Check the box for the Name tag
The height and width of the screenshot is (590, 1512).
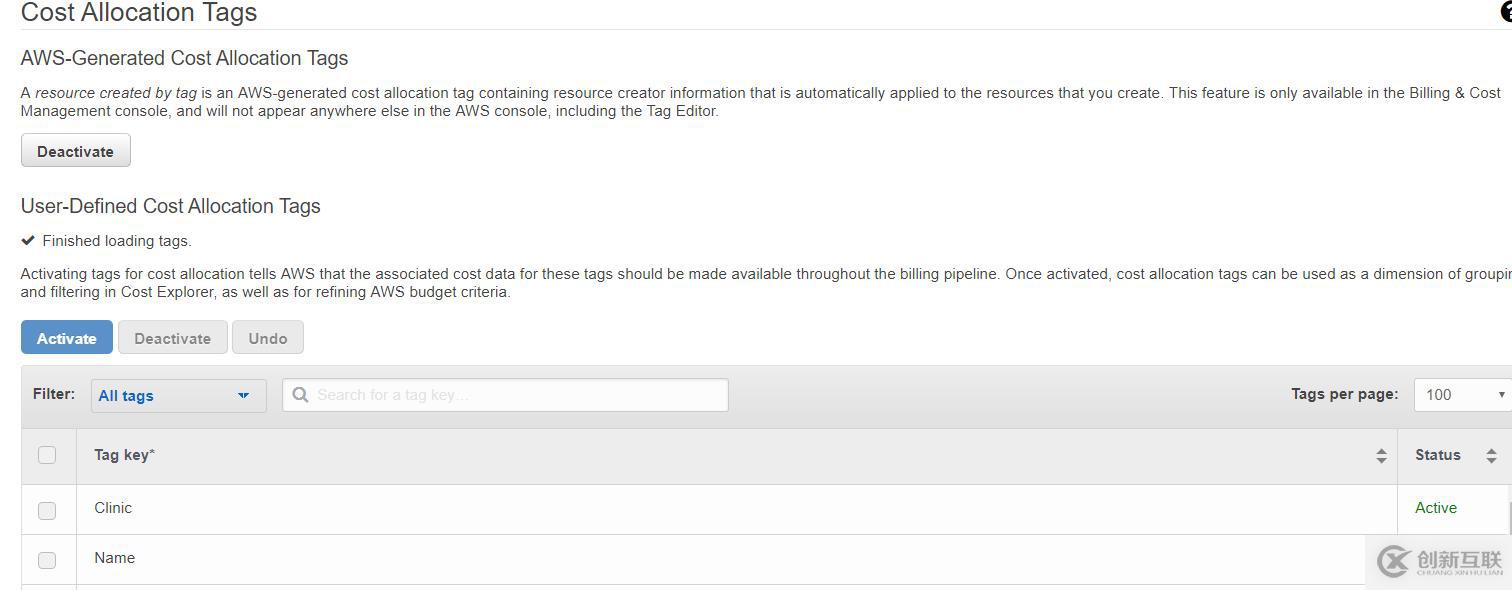(x=47, y=560)
